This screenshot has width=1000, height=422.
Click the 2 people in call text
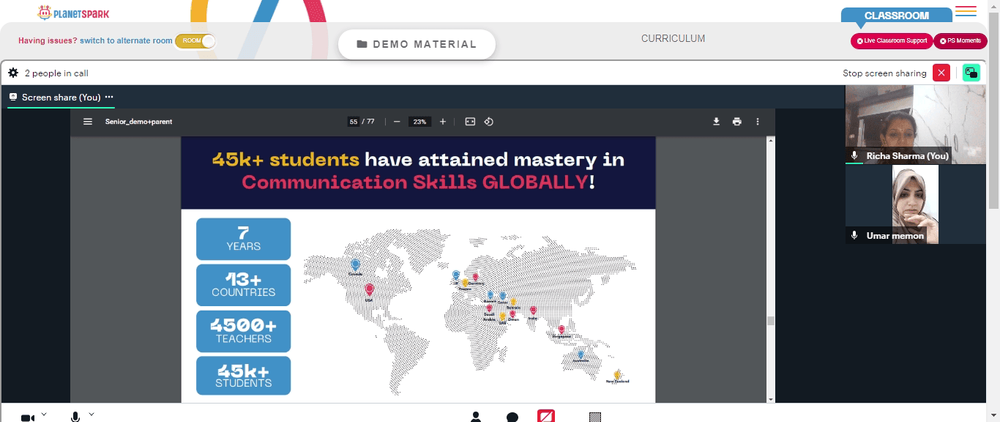[56, 73]
